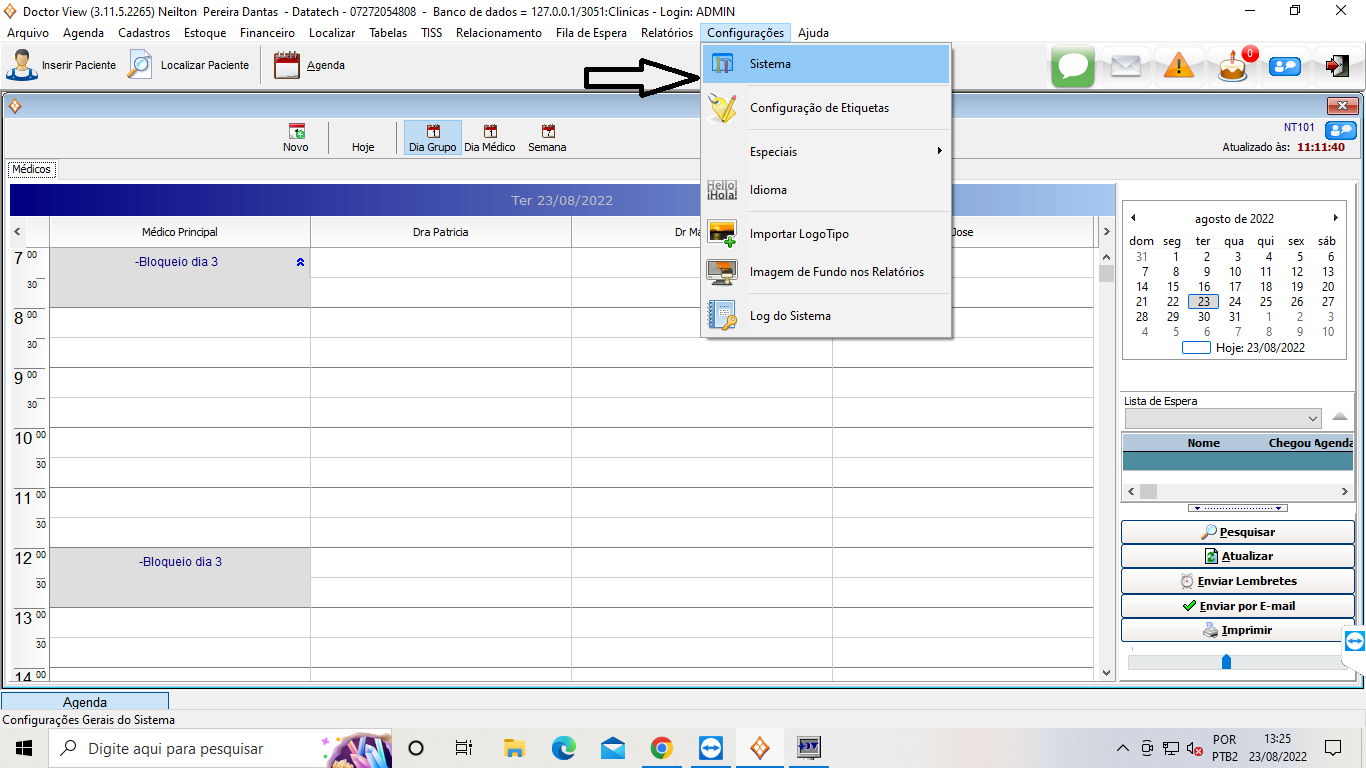Expand the Especiais submenu
Screen dimensions: 1366x768
pyautogui.click(x=826, y=152)
